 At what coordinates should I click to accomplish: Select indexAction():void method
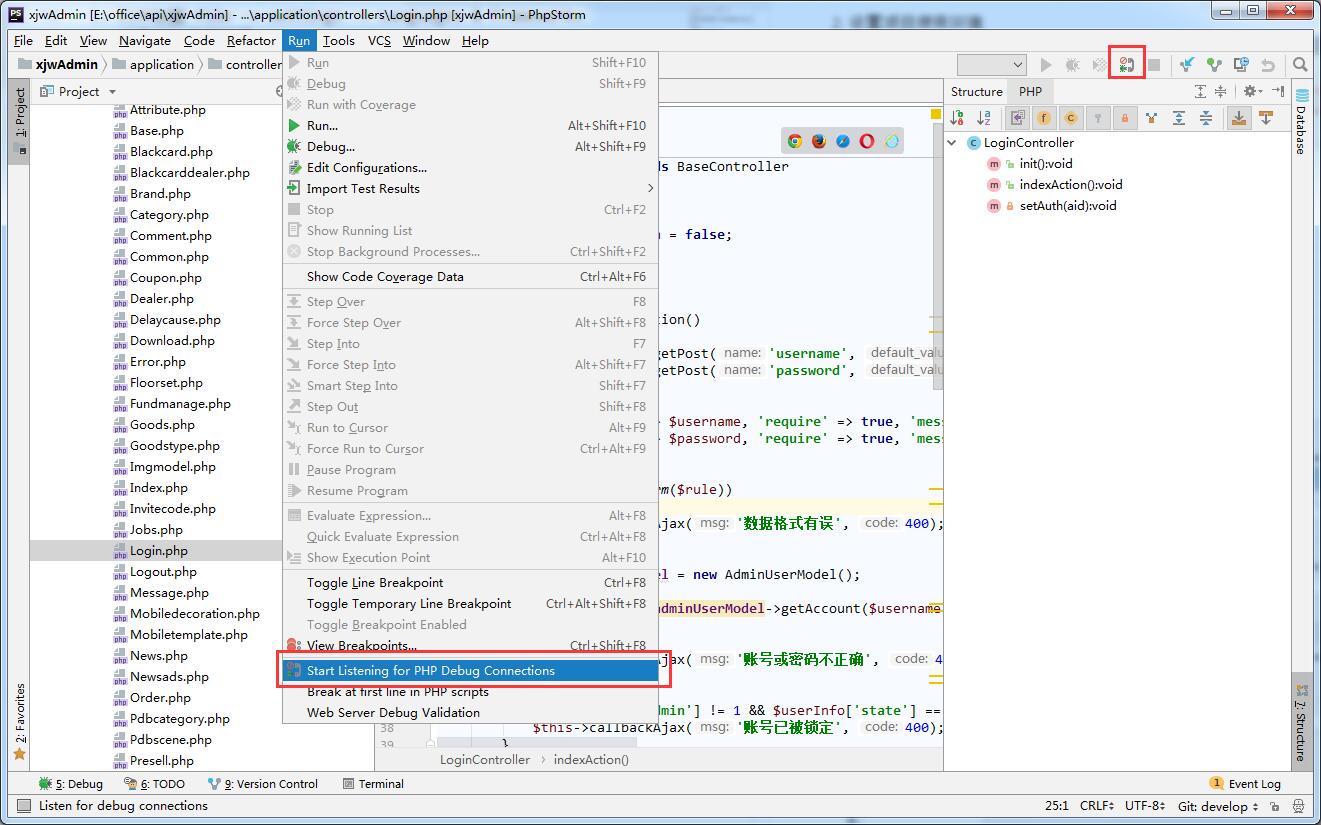(x=1071, y=185)
